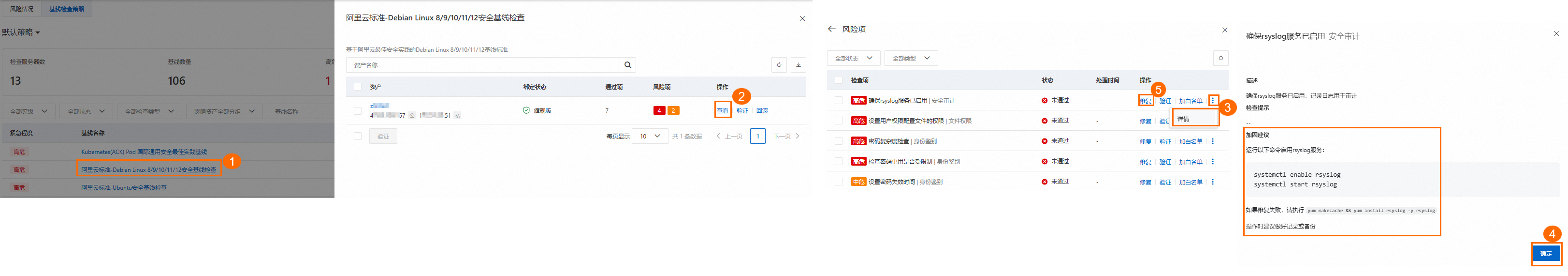
Task: Open more menu for 设置密码失效时间 row
Action: coord(1213,182)
